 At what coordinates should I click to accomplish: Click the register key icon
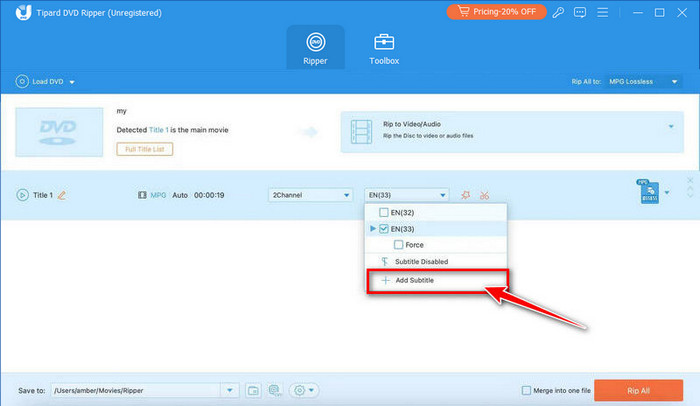click(x=558, y=13)
